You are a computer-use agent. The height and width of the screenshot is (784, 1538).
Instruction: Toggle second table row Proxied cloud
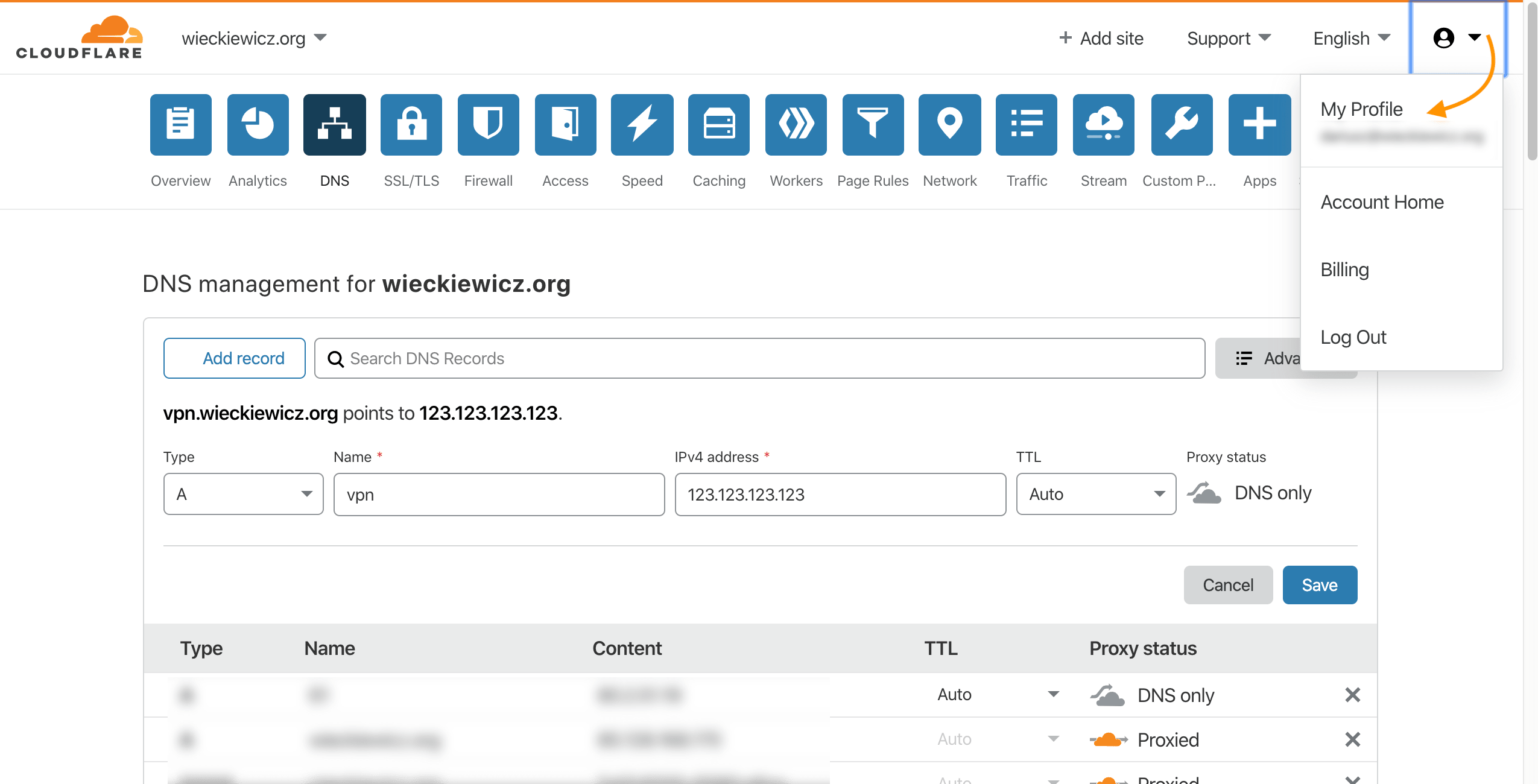1108,739
